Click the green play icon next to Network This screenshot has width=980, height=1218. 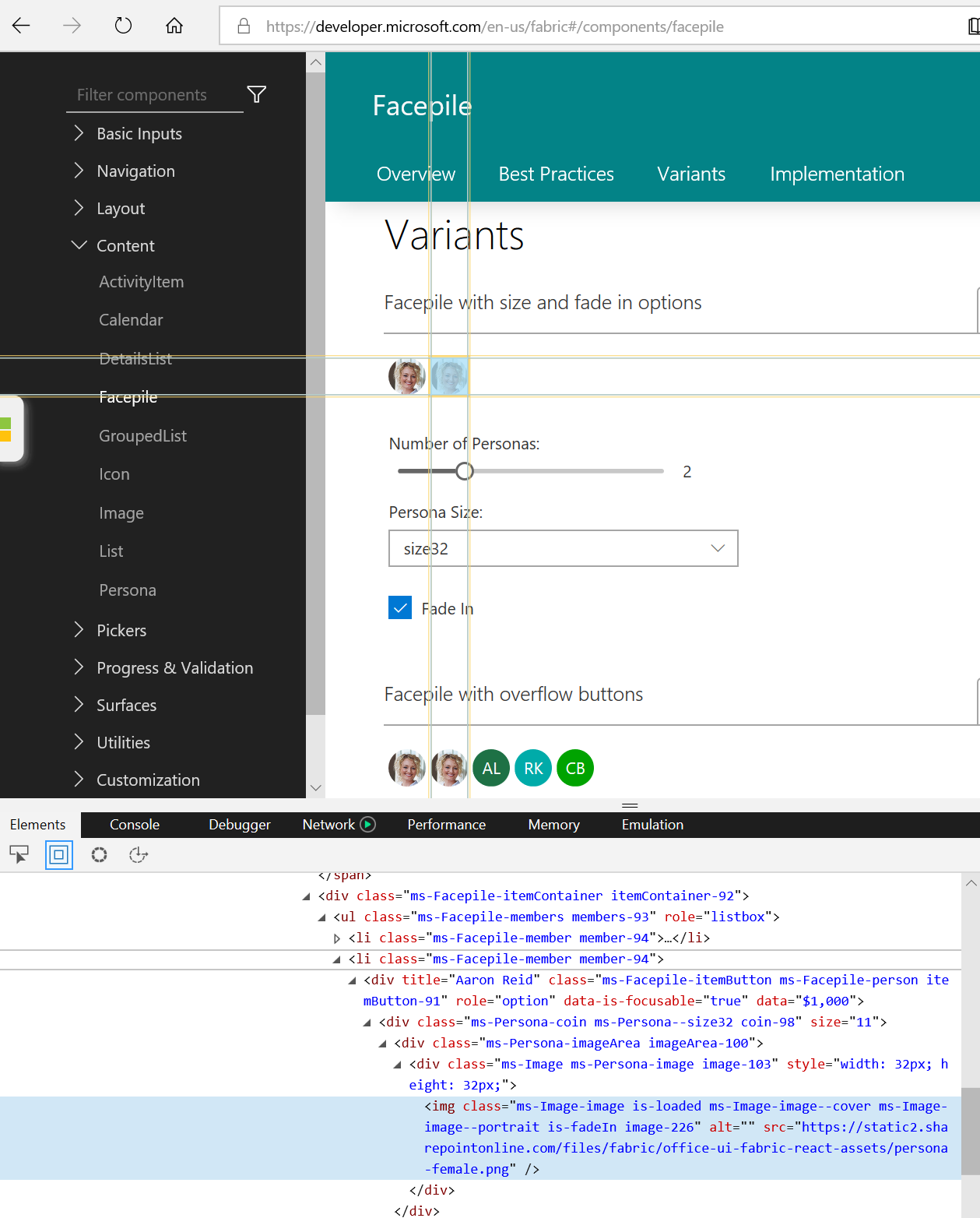point(367,824)
